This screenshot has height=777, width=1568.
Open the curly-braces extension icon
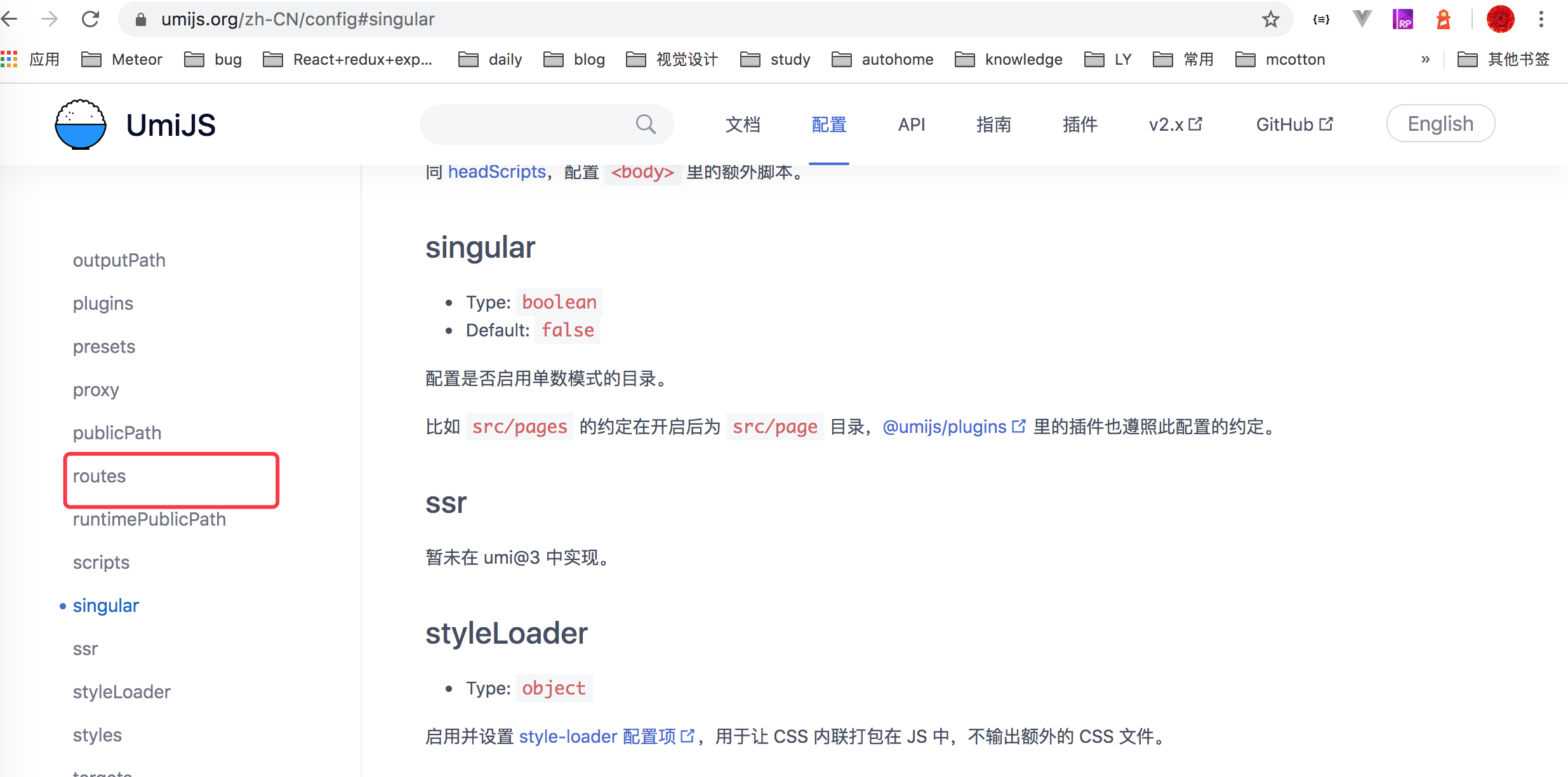point(1321,20)
